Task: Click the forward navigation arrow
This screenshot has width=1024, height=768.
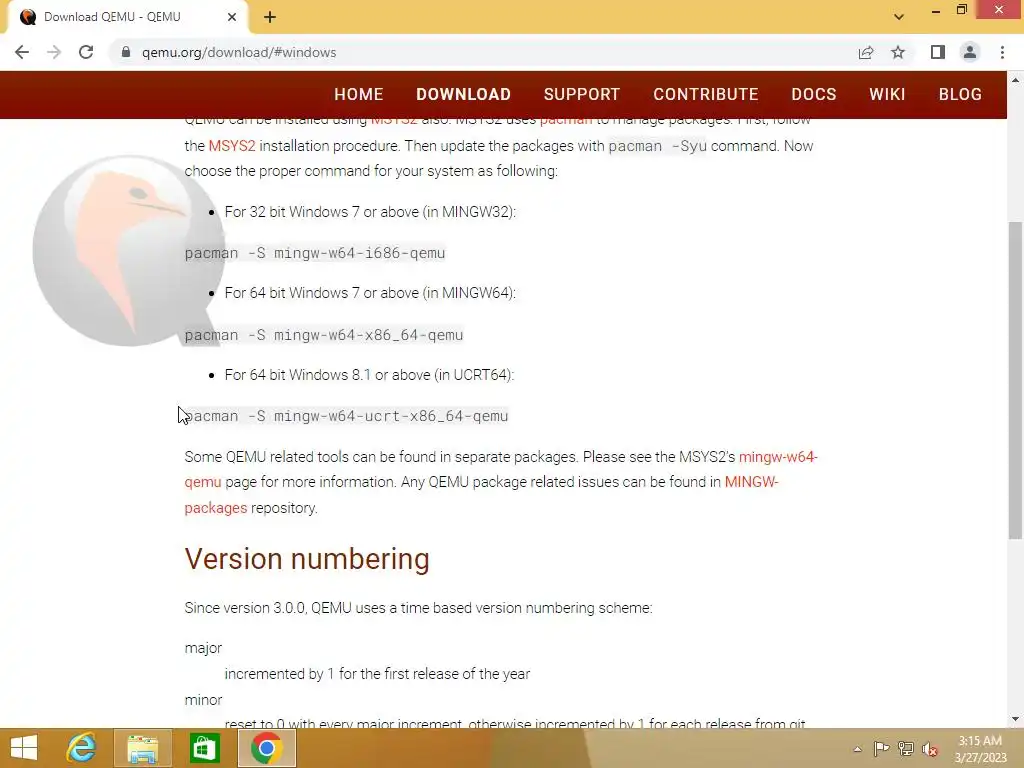Action: coord(54,52)
